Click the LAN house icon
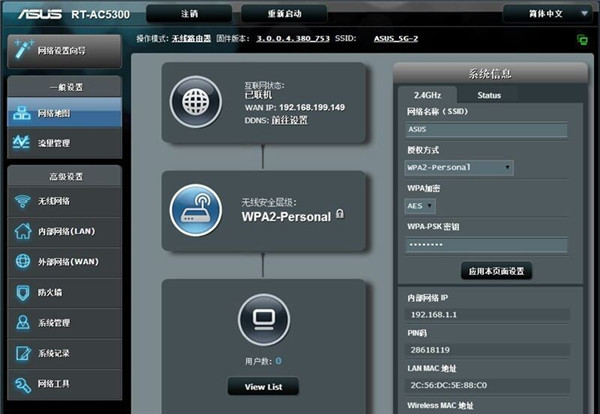Viewport: 600px width, 414px height. point(23,231)
